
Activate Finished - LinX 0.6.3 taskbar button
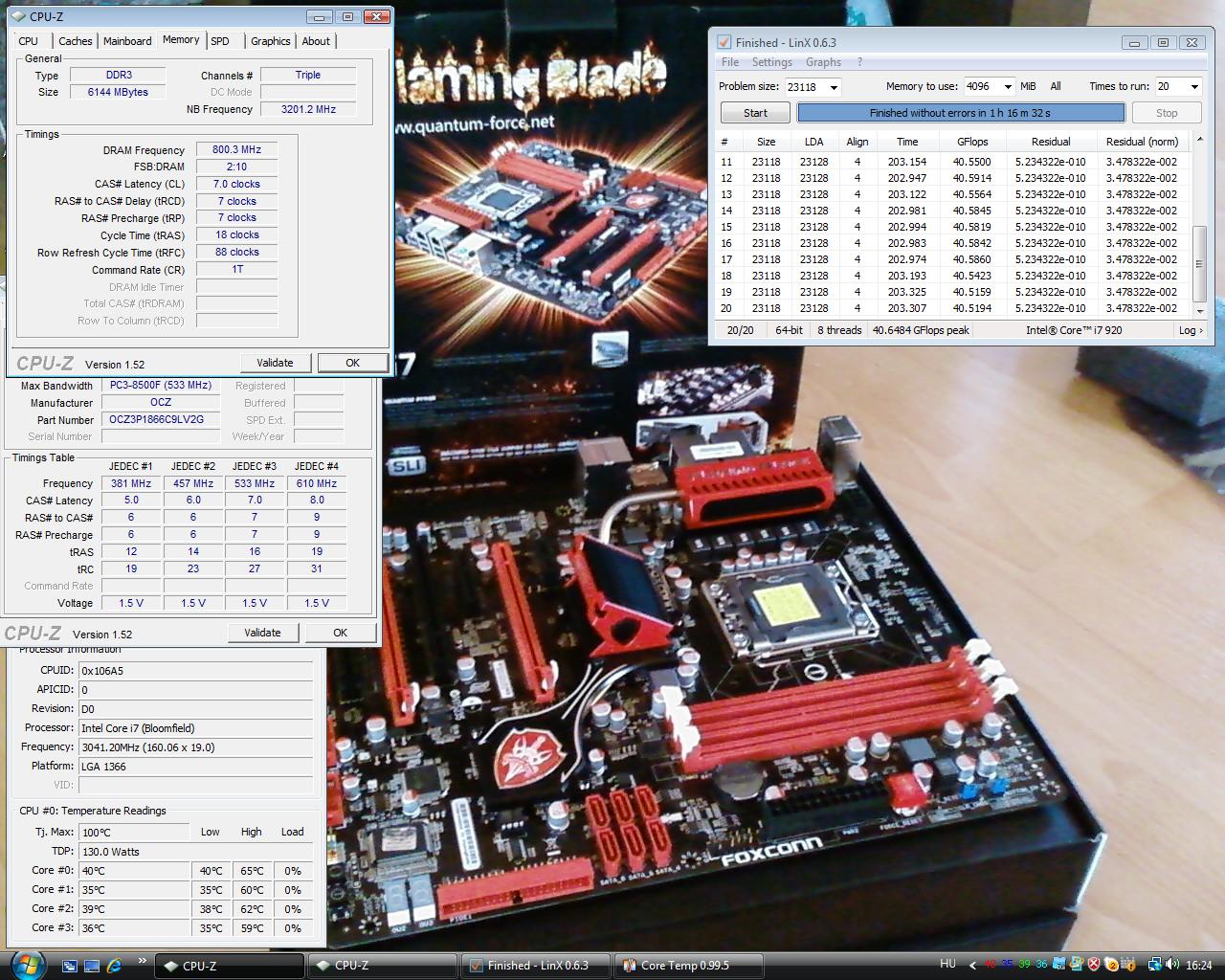pos(536,966)
